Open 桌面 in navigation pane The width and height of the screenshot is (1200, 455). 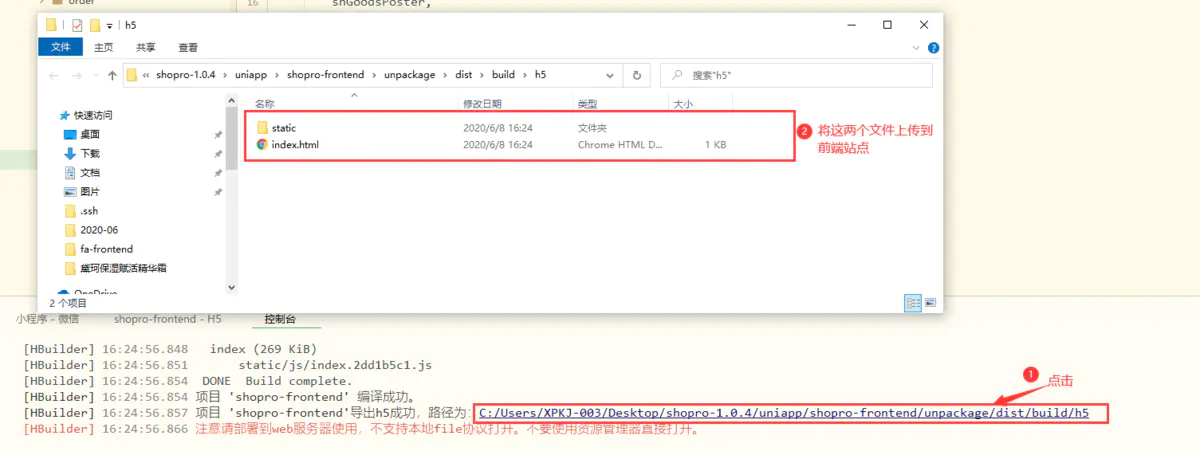[x=90, y=134]
